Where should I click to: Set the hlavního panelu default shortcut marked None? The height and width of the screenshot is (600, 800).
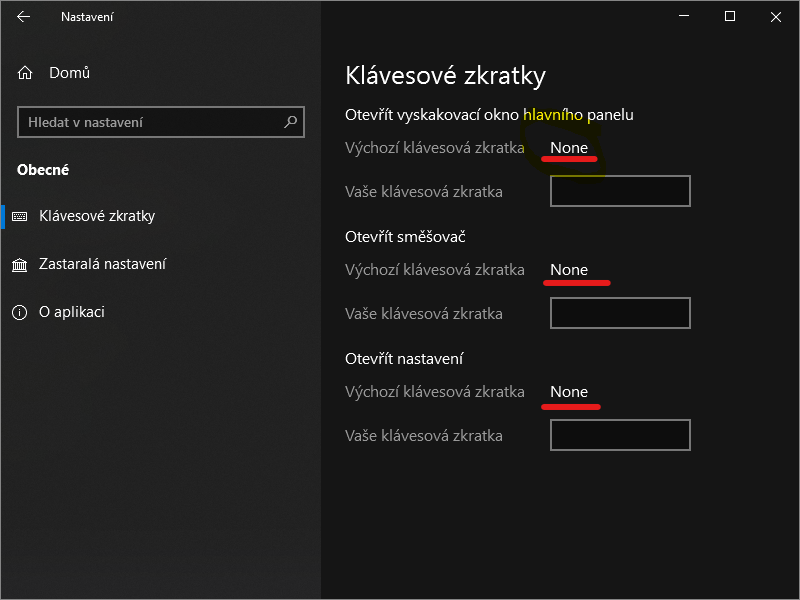(x=568, y=147)
